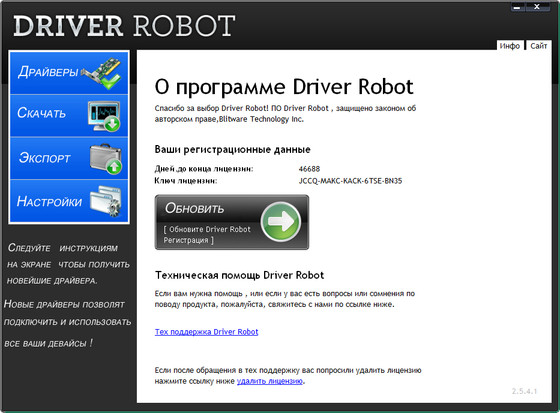Close the Driver Robot window
The width and height of the screenshot is (560, 413).
(x=537, y=6)
